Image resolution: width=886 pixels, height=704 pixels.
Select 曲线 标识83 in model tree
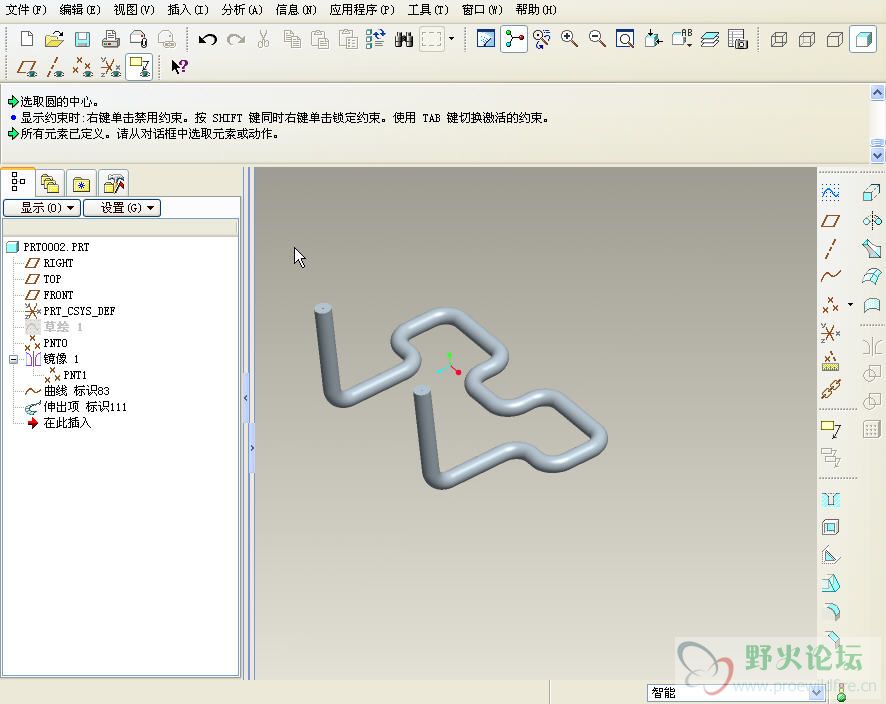point(77,391)
